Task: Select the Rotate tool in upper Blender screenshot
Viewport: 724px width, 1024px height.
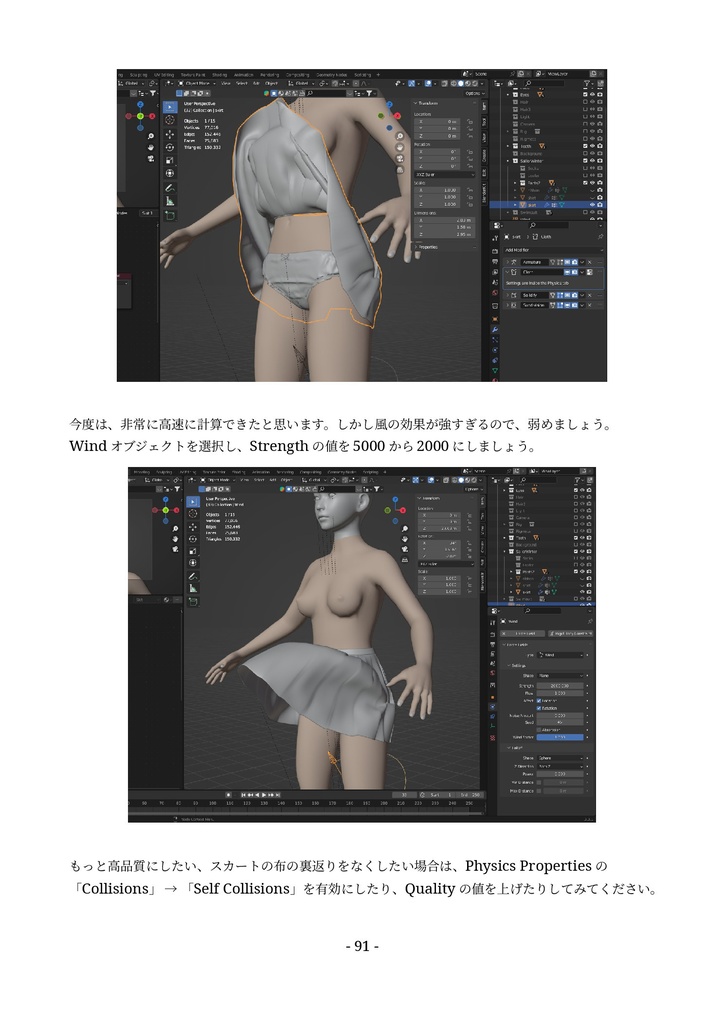Action: (170, 148)
